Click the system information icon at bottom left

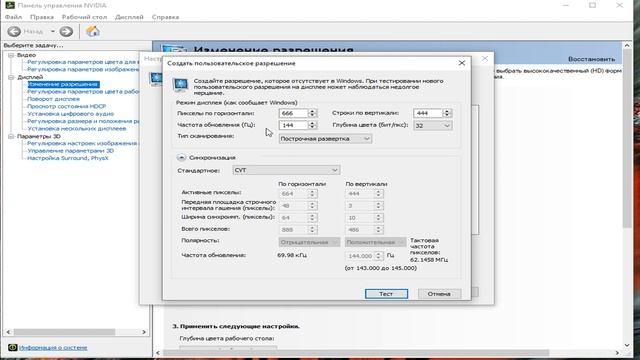12,347
